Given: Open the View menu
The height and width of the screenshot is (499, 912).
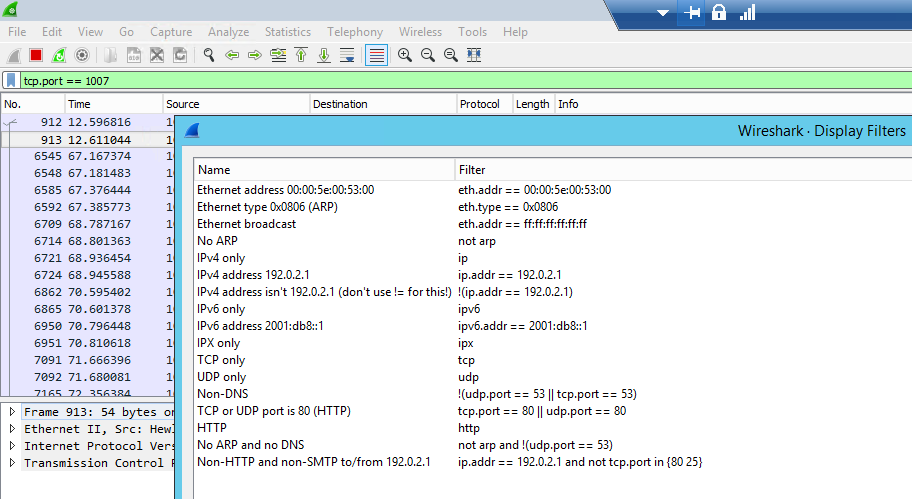Looking at the screenshot, I should 90,32.
